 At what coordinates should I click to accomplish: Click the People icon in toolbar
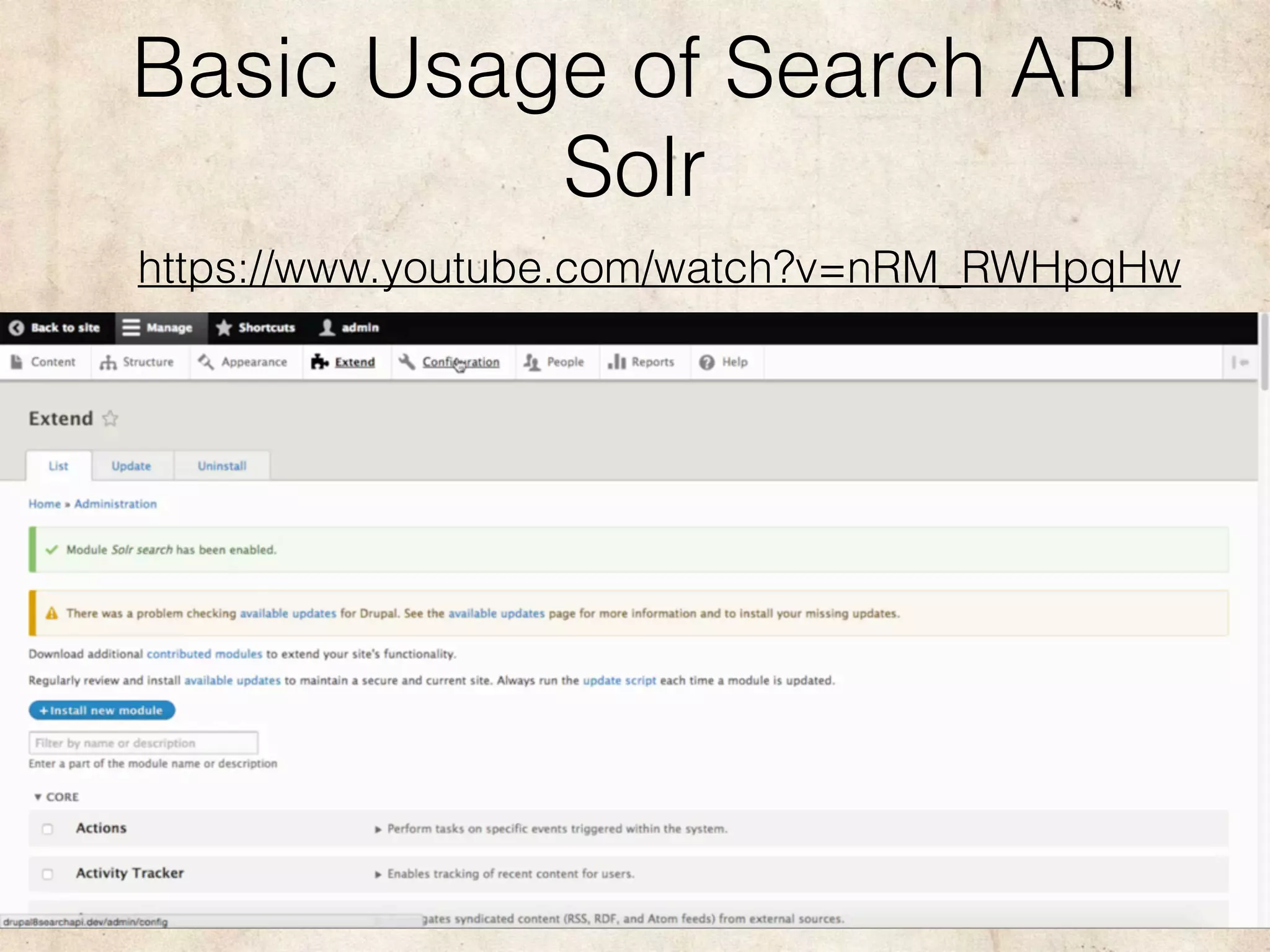coord(532,362)
